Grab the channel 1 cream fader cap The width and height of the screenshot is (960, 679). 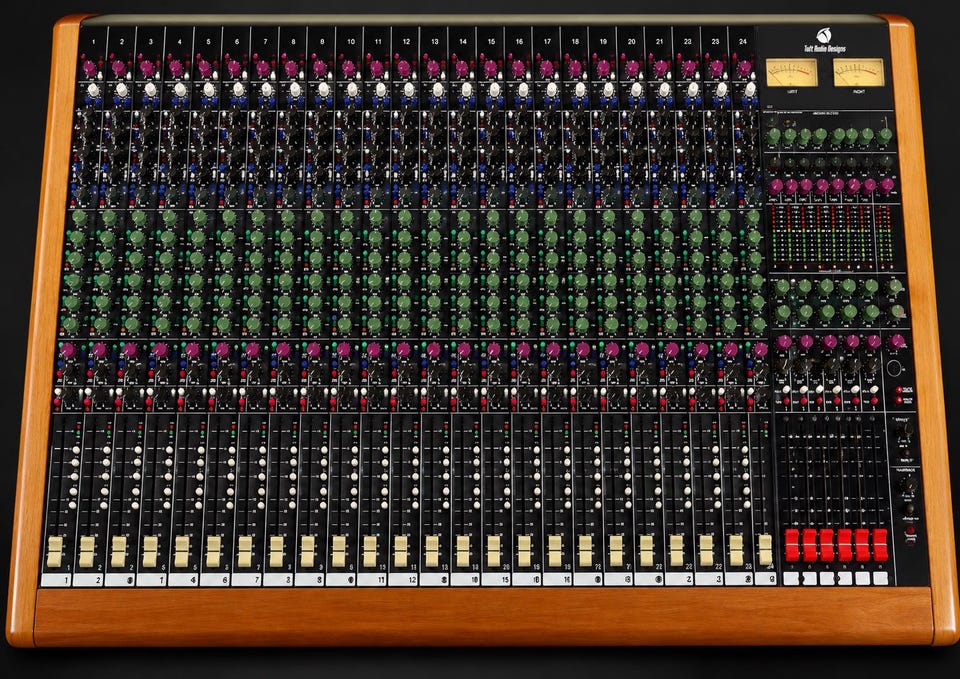[x=55, y=551]
